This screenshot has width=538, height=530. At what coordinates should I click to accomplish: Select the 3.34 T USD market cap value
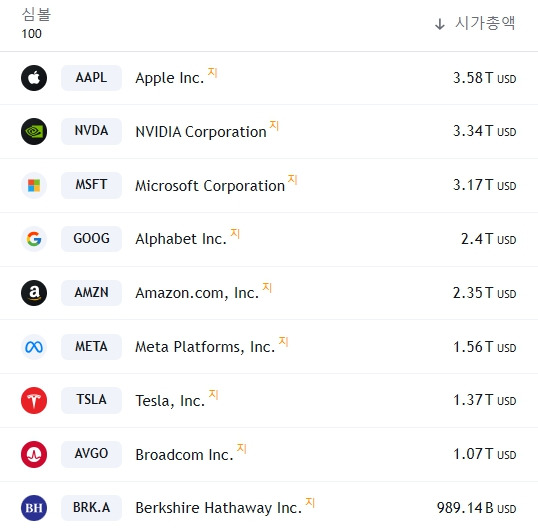pos(484,131)
